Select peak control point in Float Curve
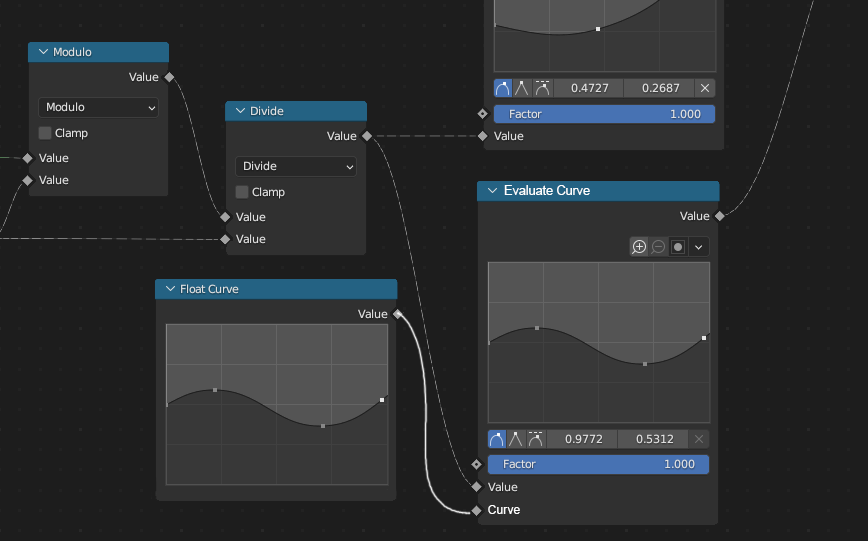 click(x=215, y=390)
